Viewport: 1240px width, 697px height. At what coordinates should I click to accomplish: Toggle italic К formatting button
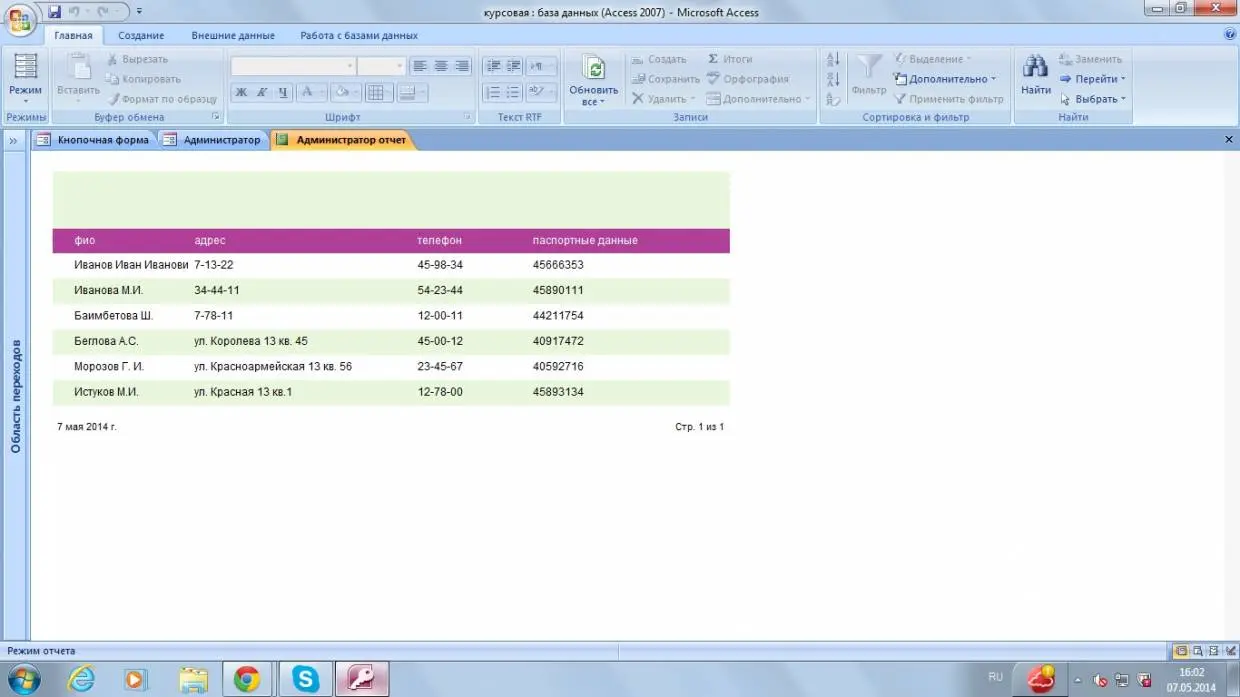click(x=262, y=93)
